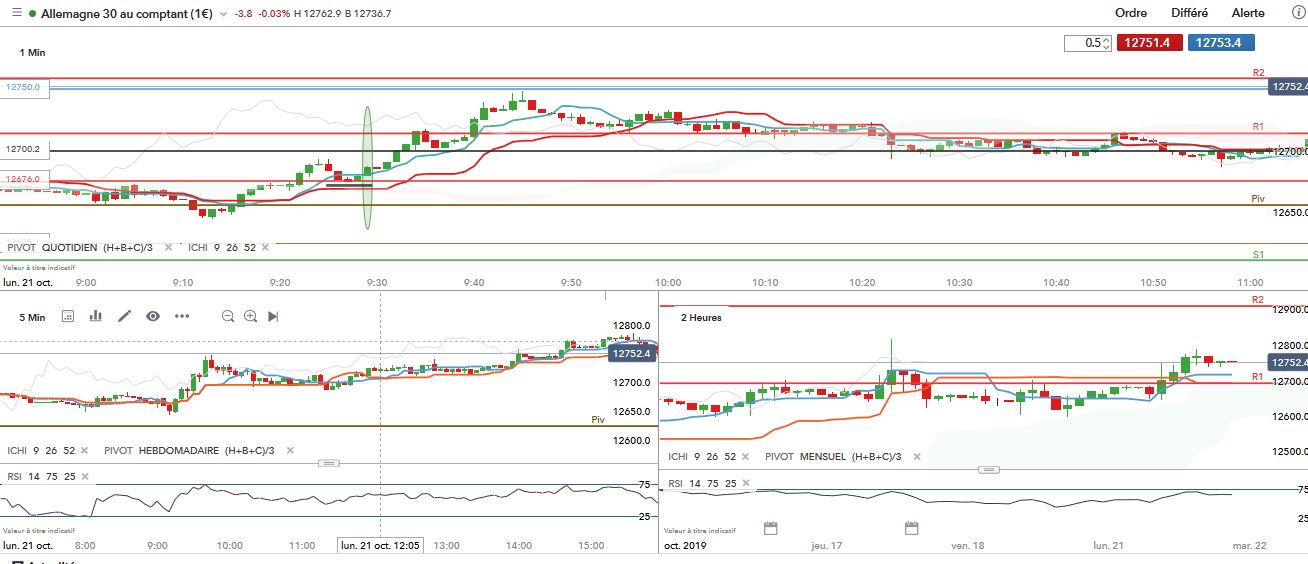Open the 2 Heures timeframe selector
1308x564 pixels.
click(x=701, y=317)
